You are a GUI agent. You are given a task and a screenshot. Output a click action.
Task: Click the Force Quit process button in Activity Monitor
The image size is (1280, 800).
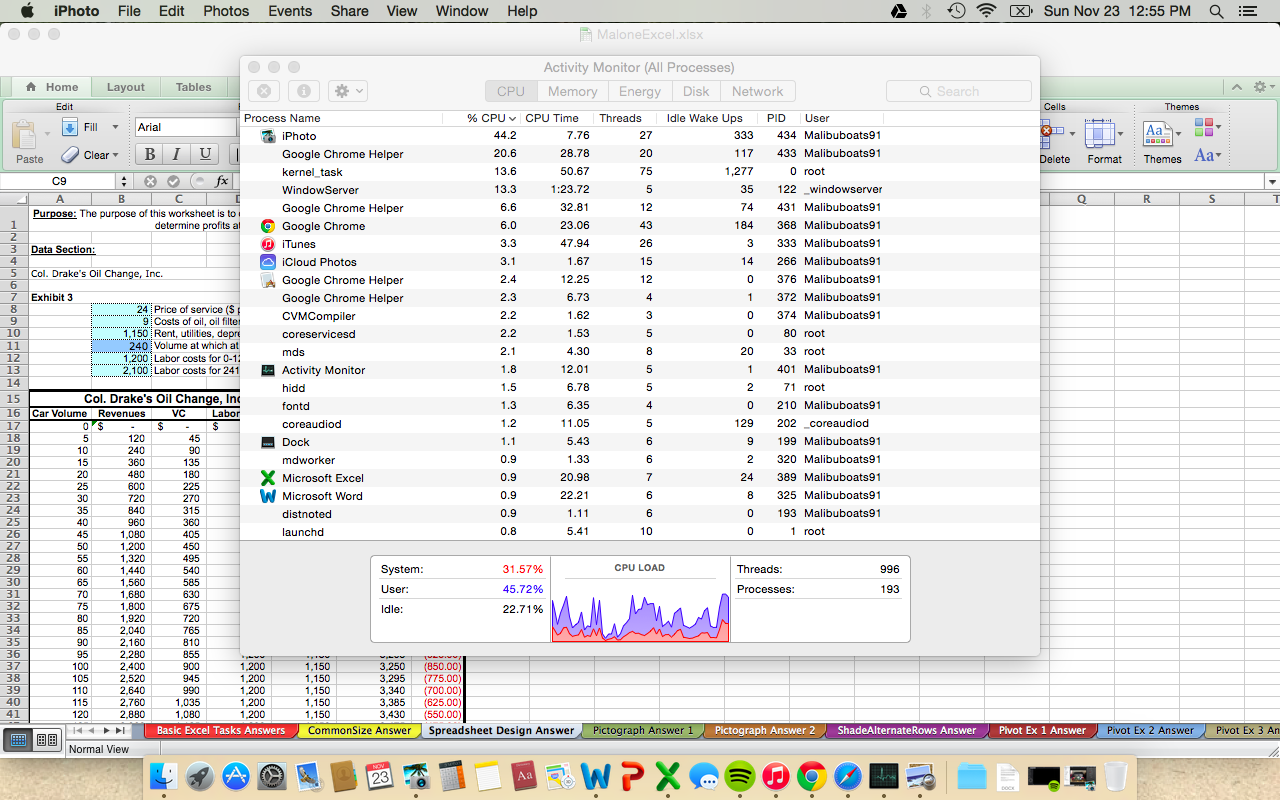264,91
